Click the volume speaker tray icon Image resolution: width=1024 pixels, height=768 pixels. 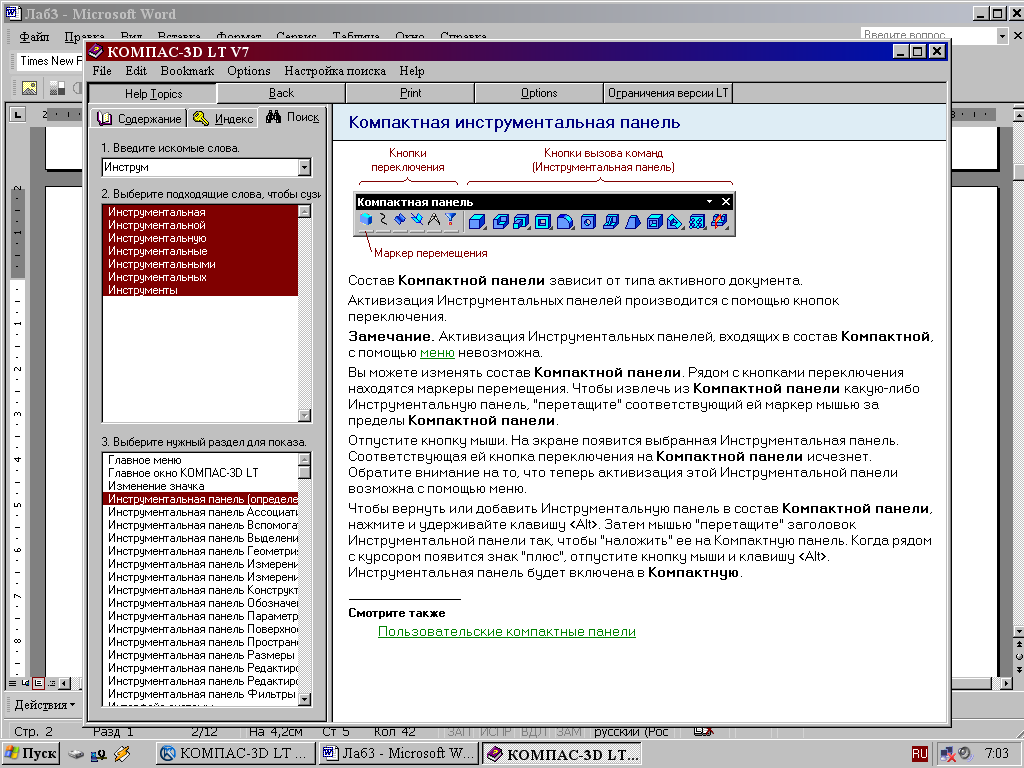click(964, 754)
